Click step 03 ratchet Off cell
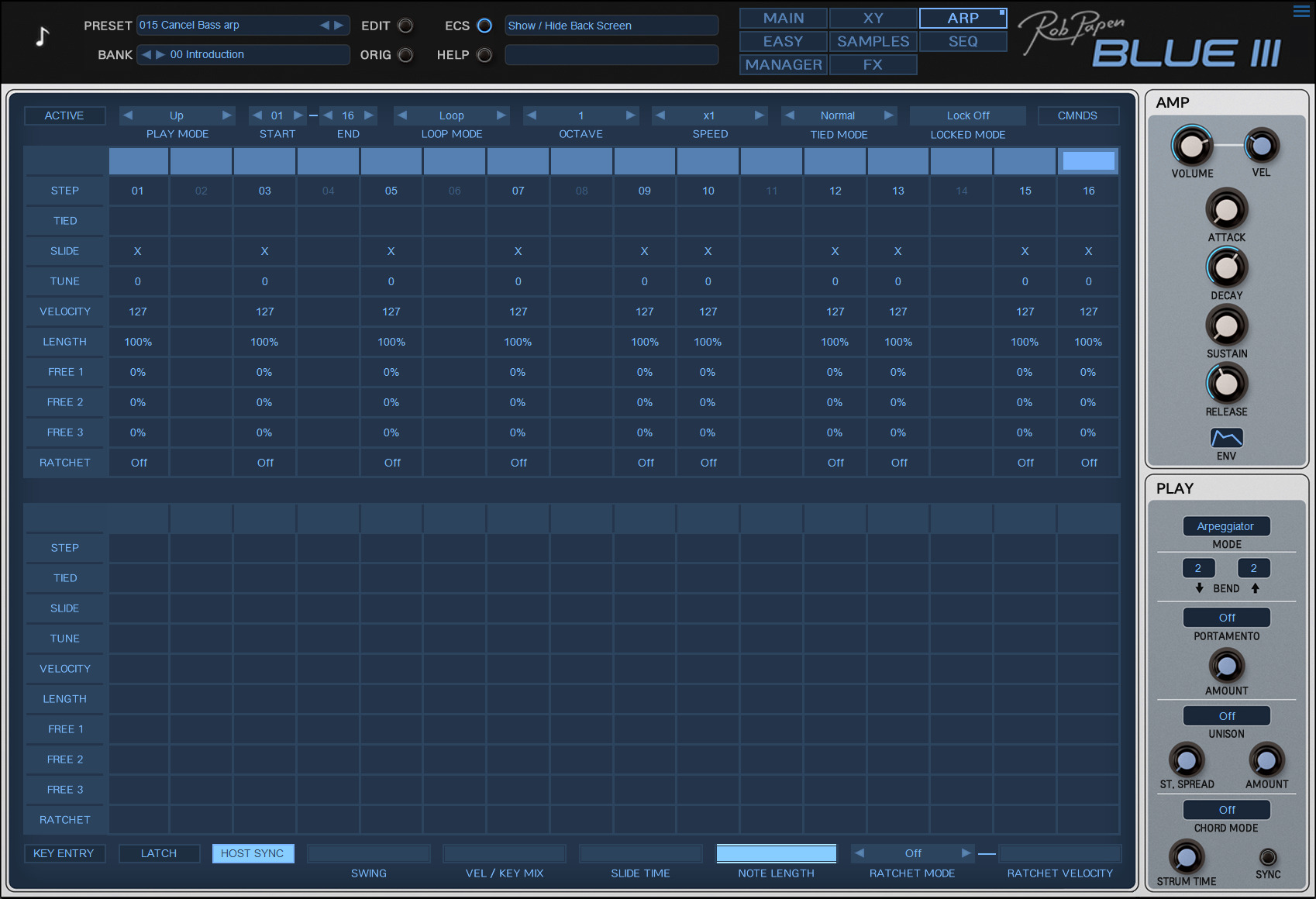1316x899 pixels. (x=265, y=463)
